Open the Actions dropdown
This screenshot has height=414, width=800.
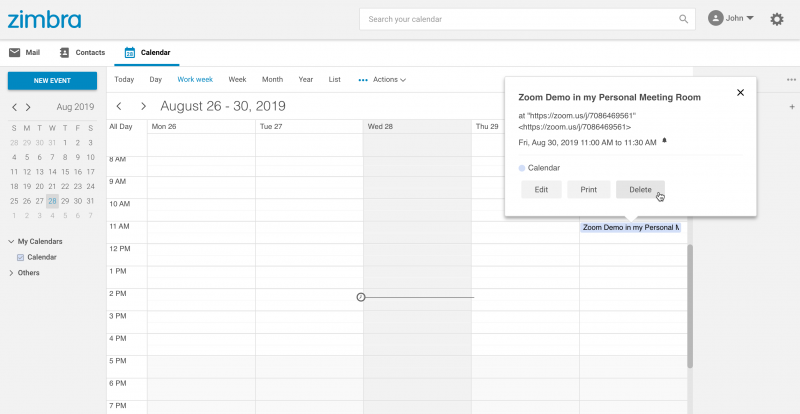click(389, 80)
